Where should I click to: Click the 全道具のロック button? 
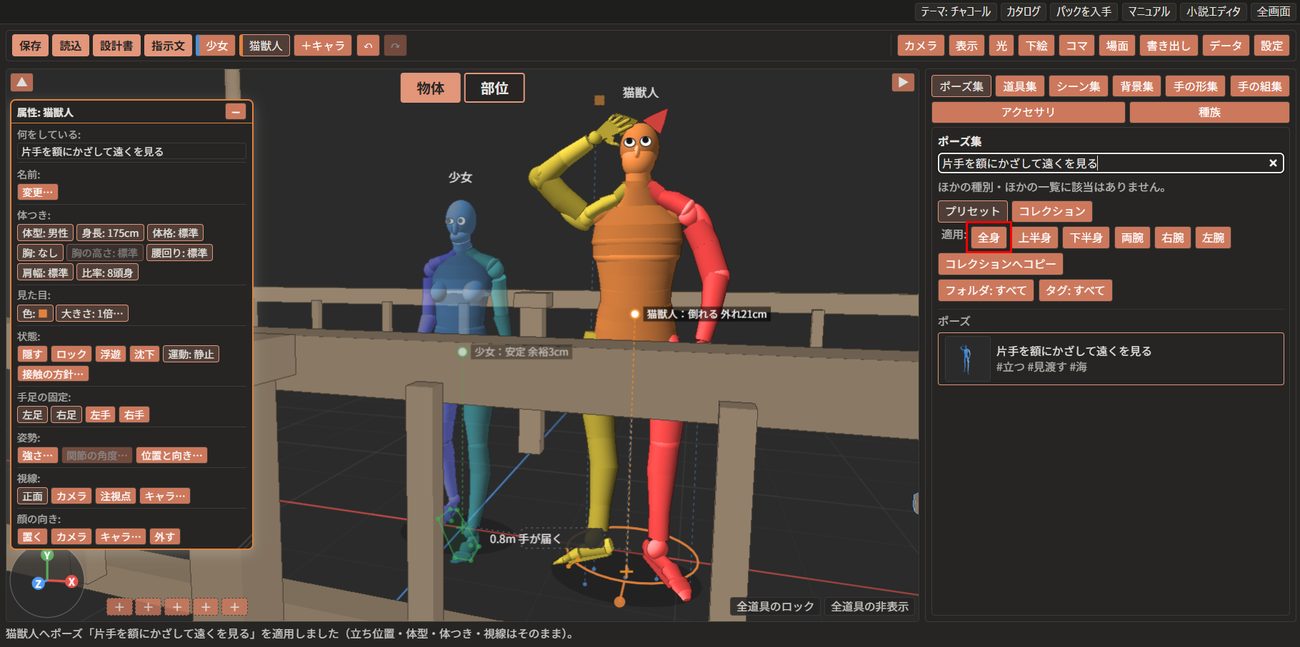tap(775, 606)
